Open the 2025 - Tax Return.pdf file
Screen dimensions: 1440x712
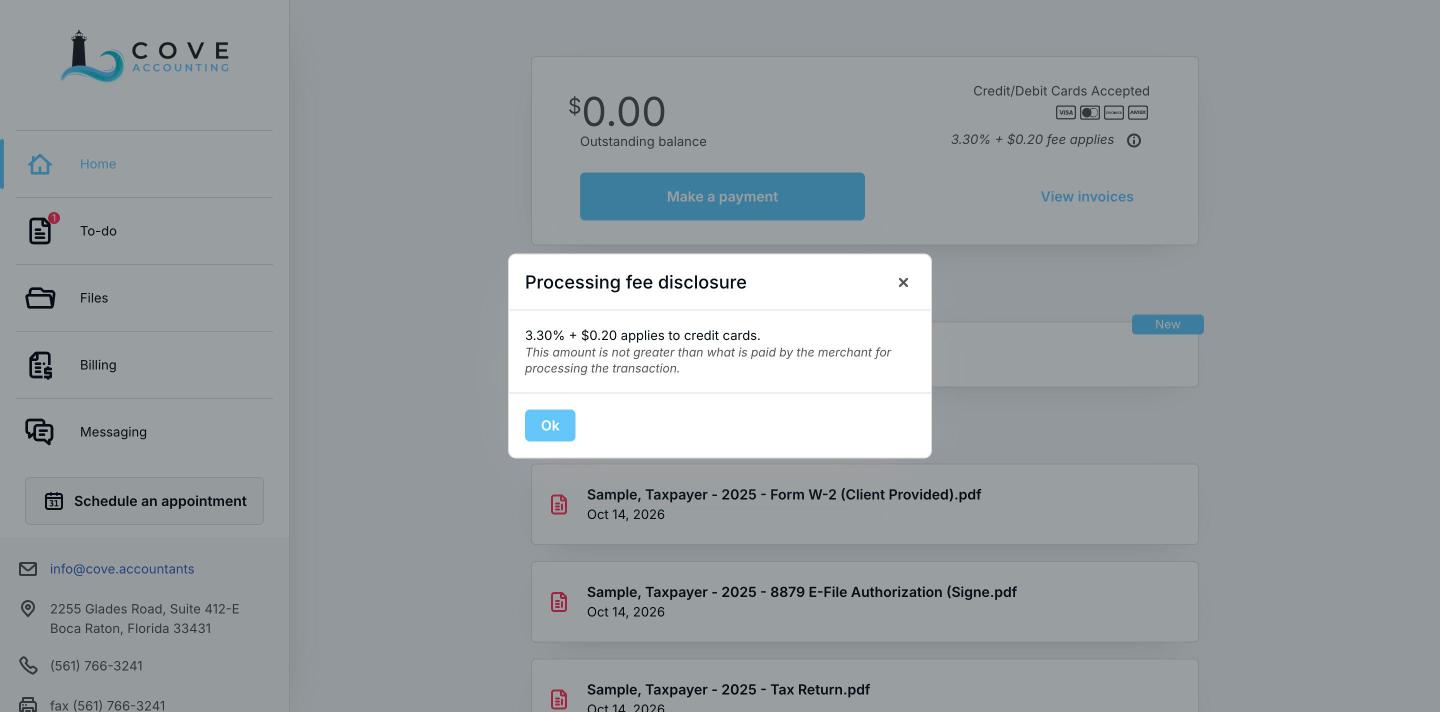coord(865,686)
